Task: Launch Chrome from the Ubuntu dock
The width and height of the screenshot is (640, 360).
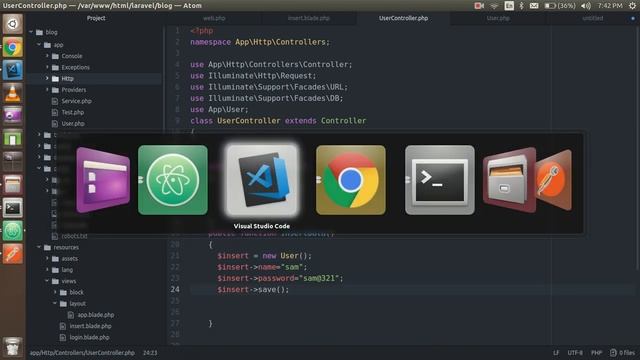Action: [x=13, y=47]
